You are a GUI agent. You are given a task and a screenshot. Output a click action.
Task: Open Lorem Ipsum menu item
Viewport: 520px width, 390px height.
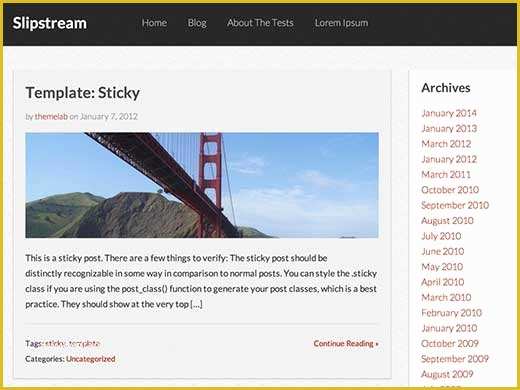[x=342, y=23]
